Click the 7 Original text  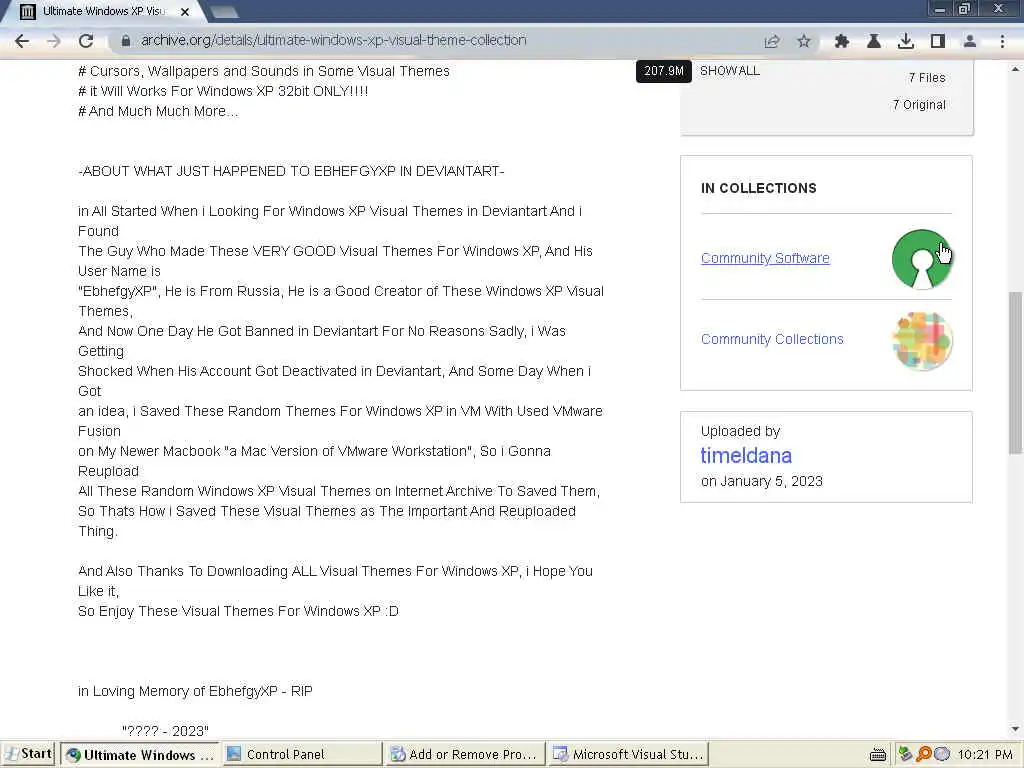tap(919, 104)
